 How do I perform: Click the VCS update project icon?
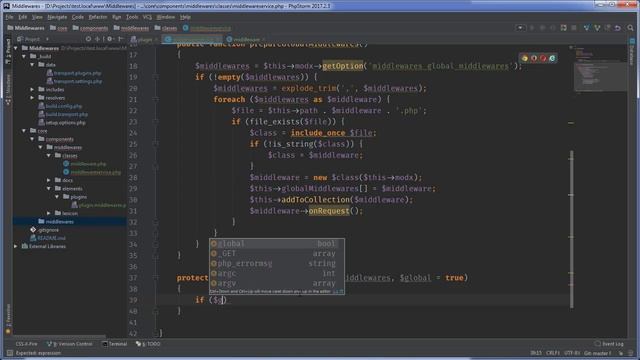click(x=587, y=28)
